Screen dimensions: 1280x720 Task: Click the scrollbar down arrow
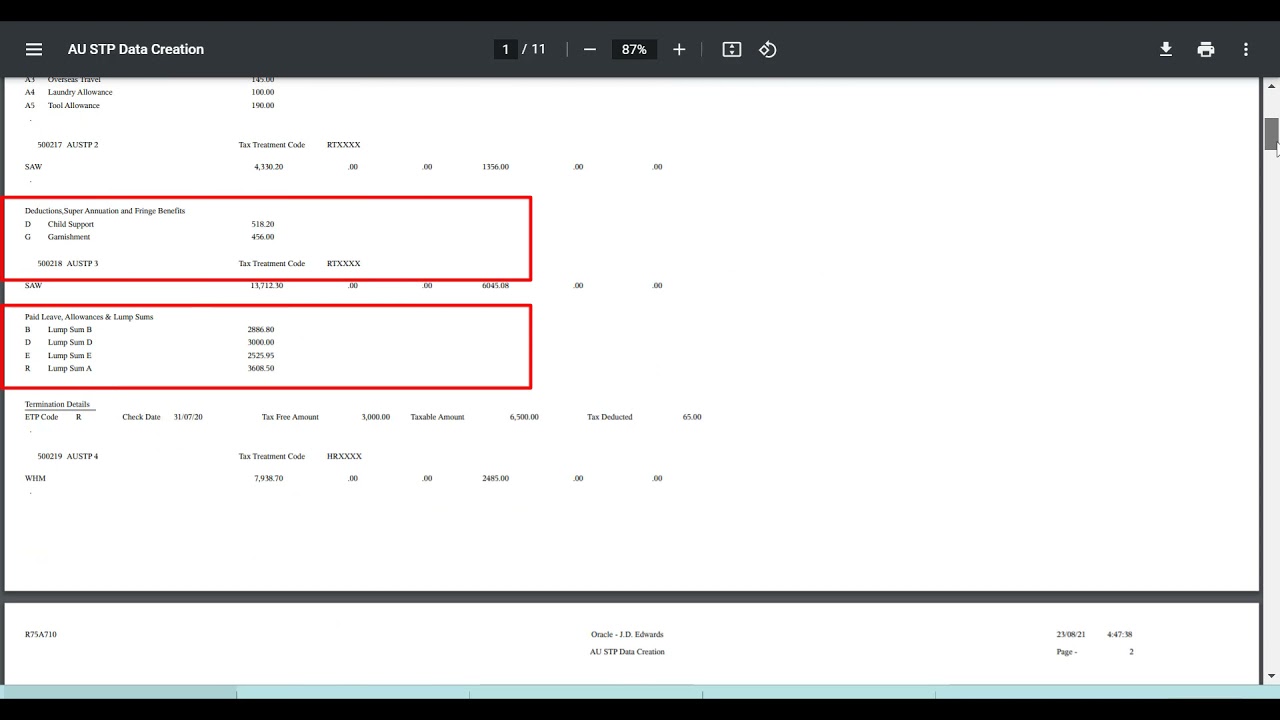coord(1271,676)
